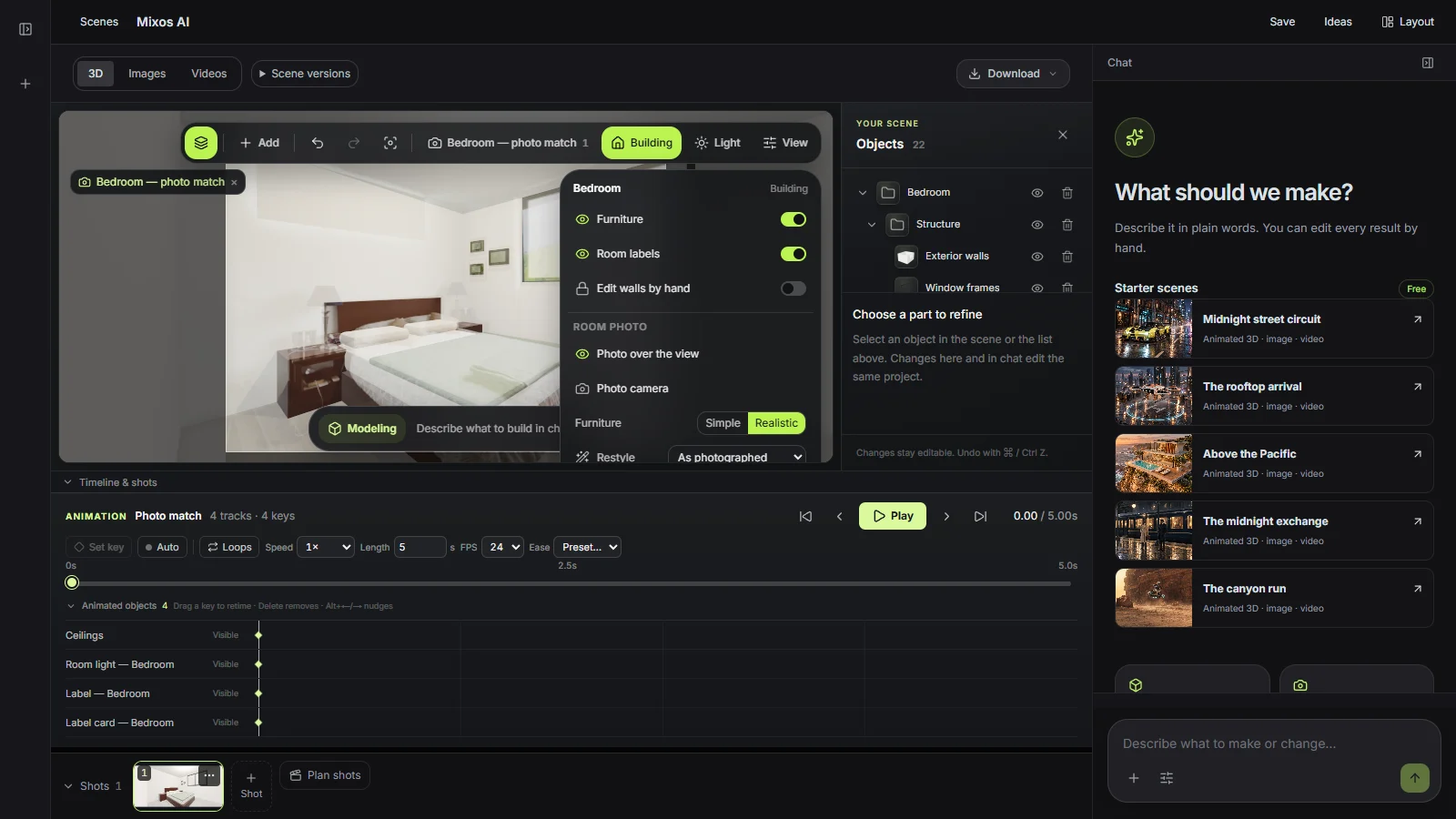Switch to the Images tab

coord(147,74)
